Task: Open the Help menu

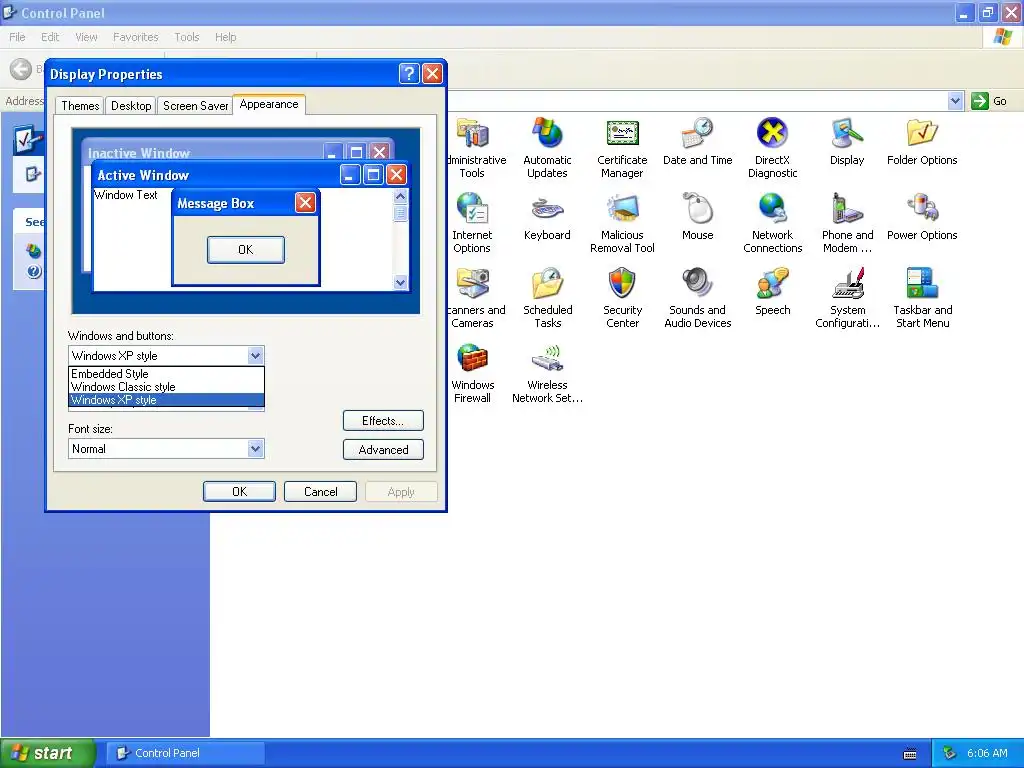Action: click(225, 37)
